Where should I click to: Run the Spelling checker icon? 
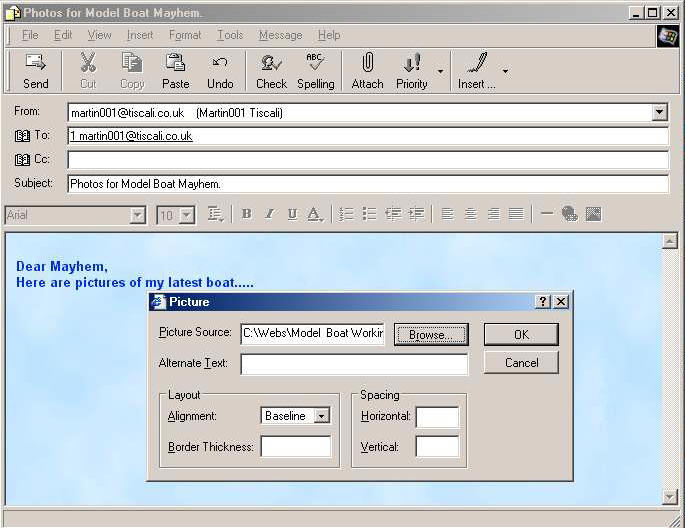[315, 63]
